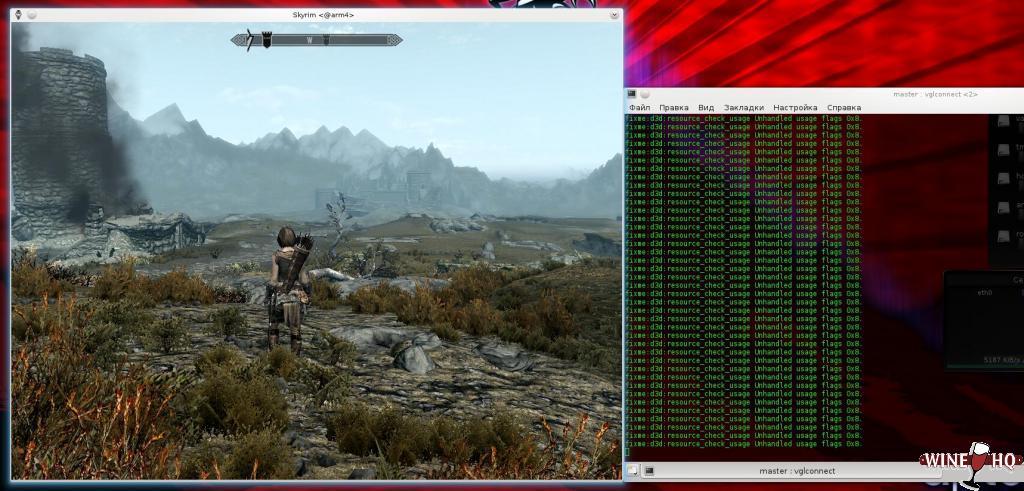Screen dimensions: 1024x491
Task: Click the player character in Skyrim
Action: tap(287, 289)
